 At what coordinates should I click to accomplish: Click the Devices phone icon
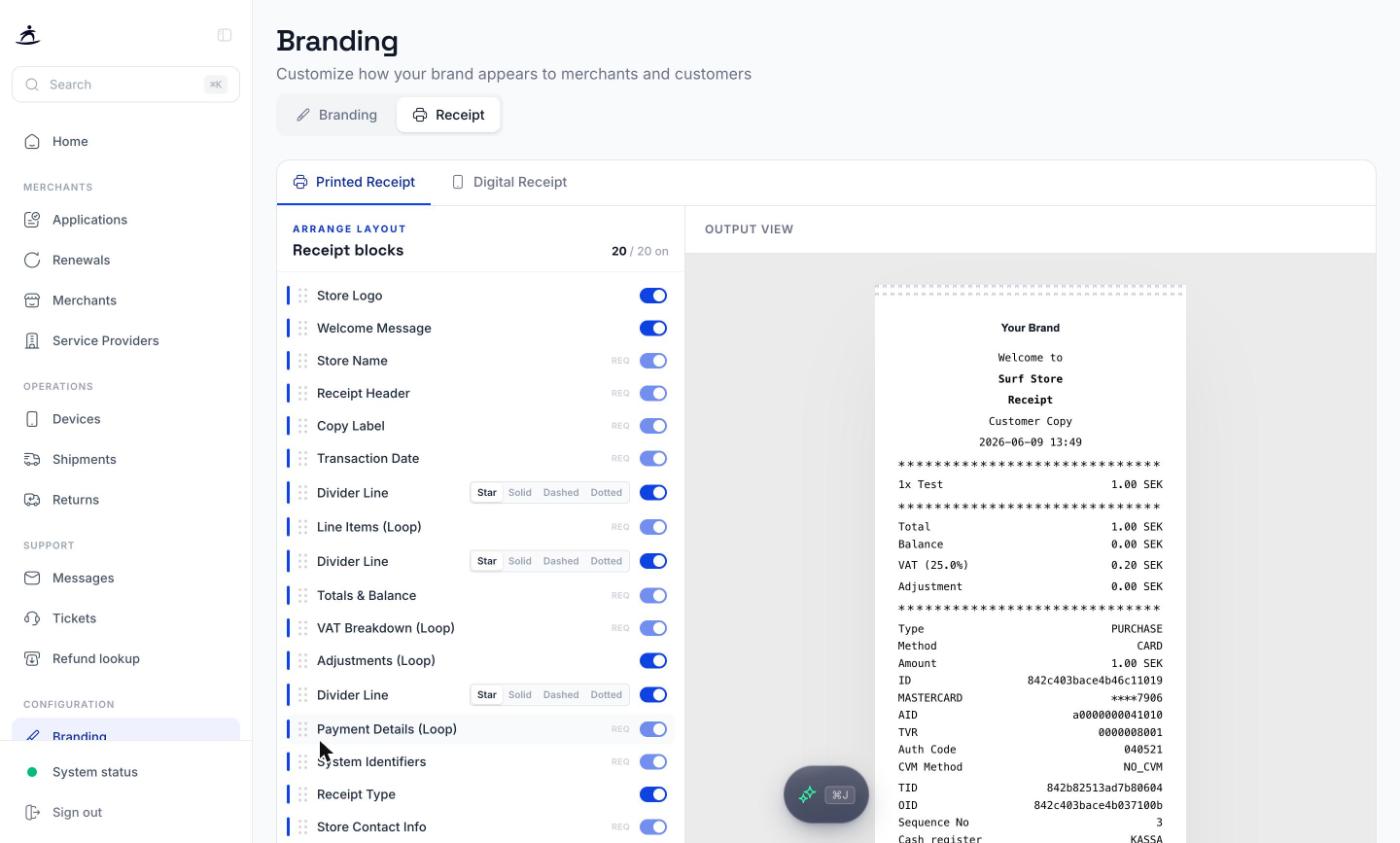32,419
